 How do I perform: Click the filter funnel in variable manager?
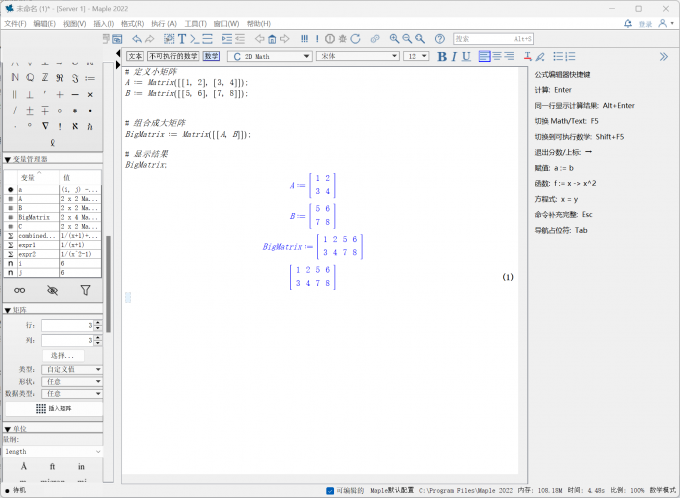click(85, 291)
